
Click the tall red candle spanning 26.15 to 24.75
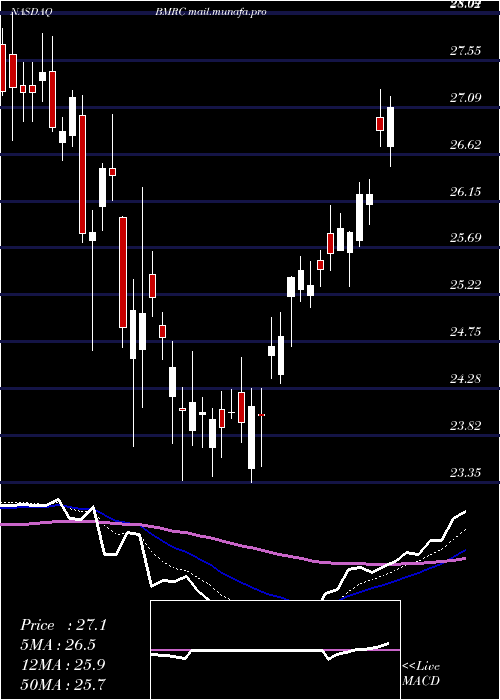point(123,272)
